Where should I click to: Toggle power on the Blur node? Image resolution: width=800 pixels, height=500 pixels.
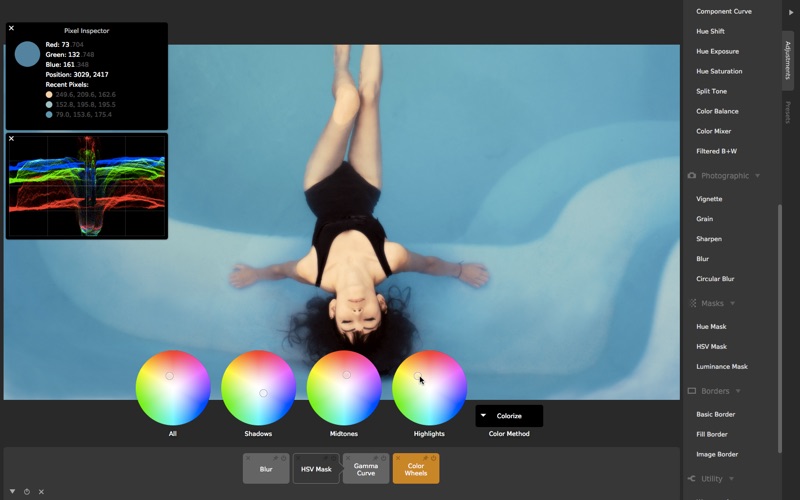(x=284, y=458)
